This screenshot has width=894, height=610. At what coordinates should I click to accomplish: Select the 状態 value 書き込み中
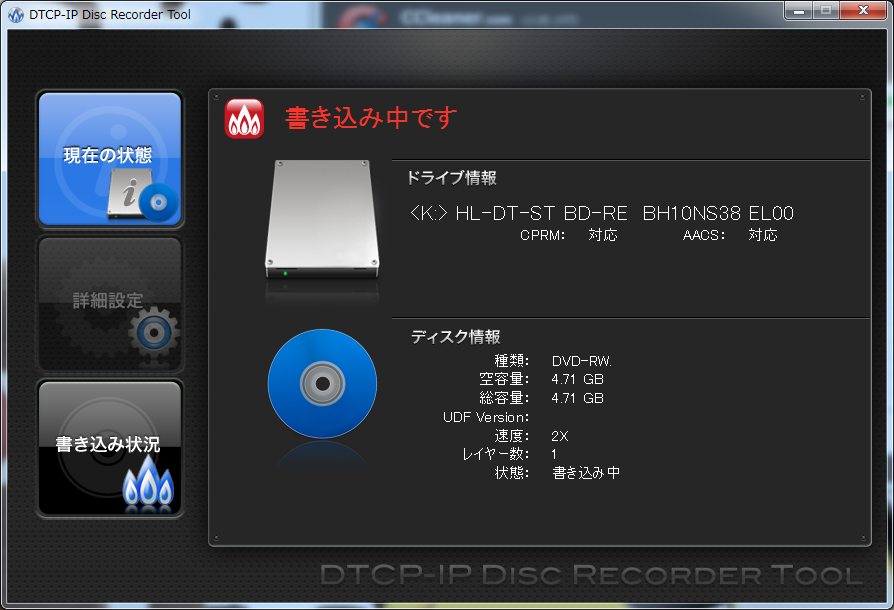586,473
